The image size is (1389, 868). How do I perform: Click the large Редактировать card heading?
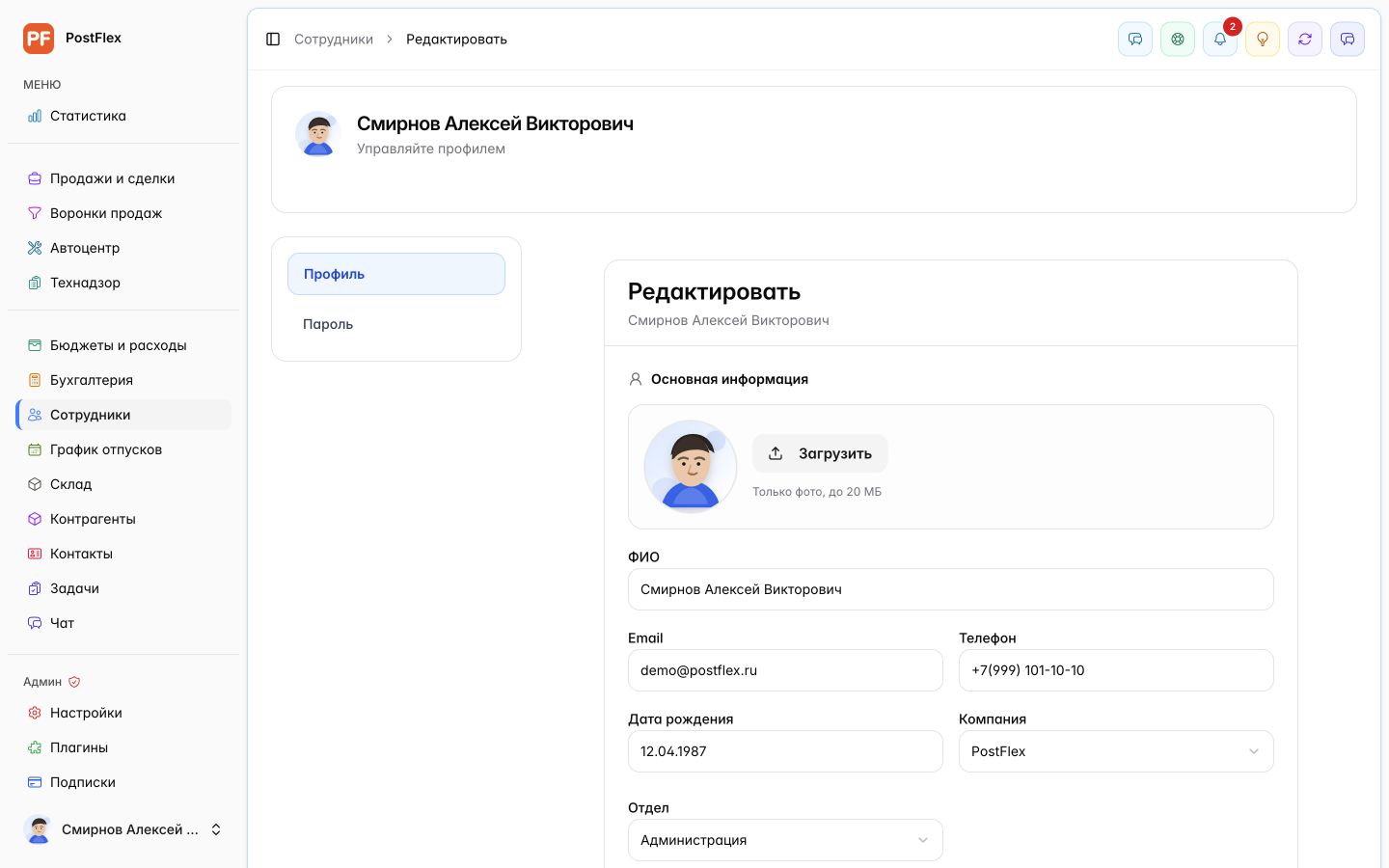point(715,291)
